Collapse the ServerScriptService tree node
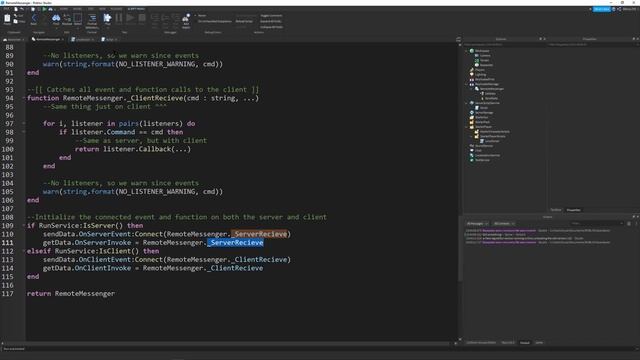 point(467,103)
